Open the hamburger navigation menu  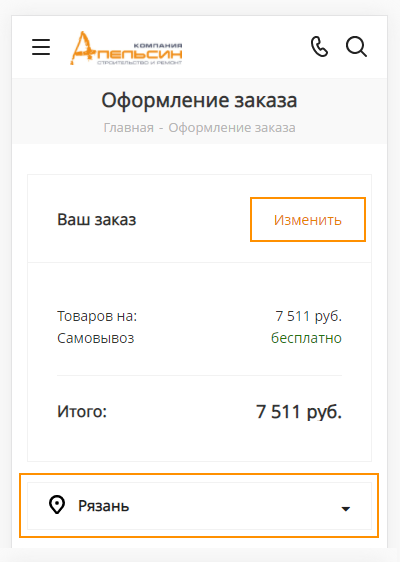(41, 47)
